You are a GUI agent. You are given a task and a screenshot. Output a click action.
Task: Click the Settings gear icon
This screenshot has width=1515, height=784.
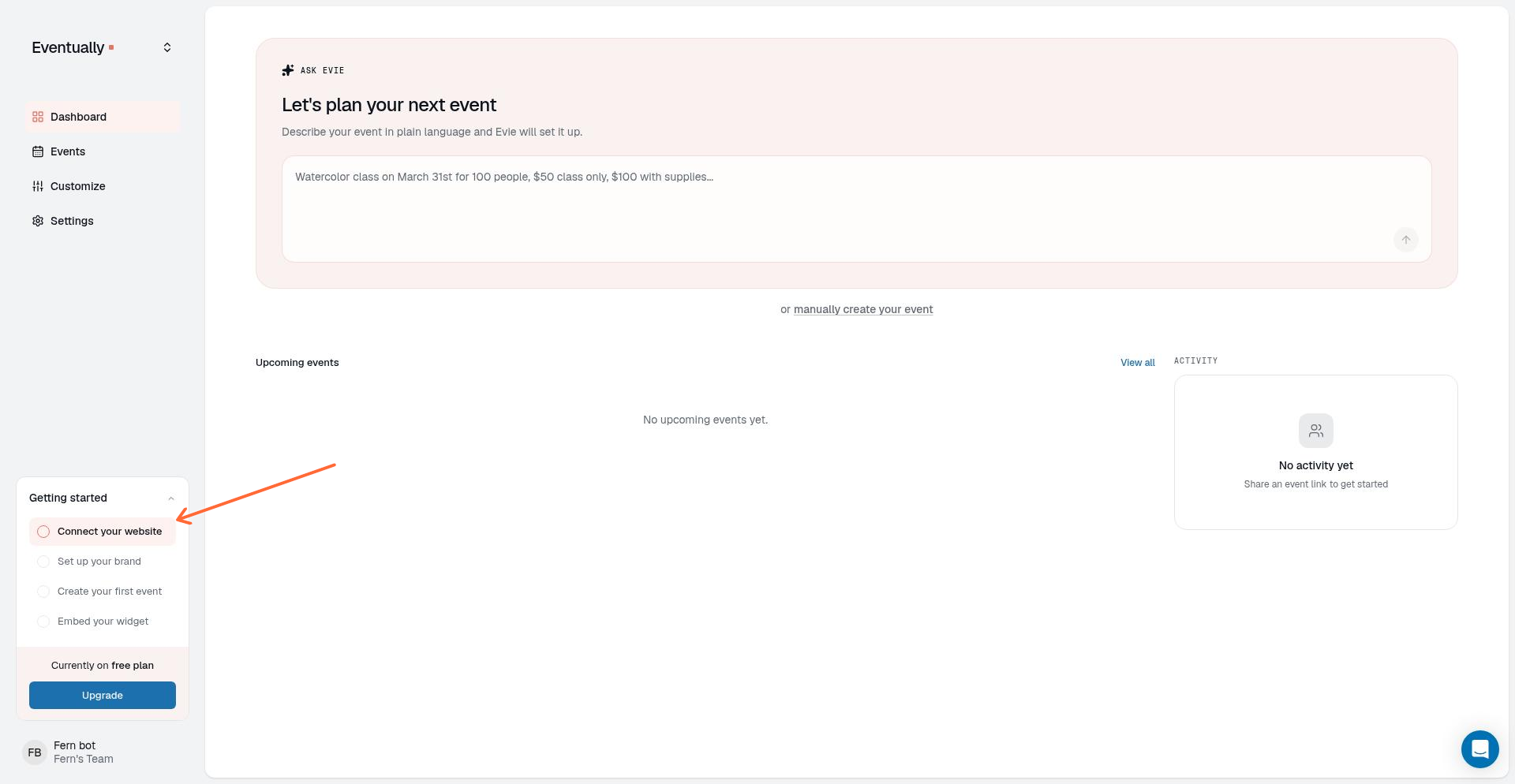[38, 221]
